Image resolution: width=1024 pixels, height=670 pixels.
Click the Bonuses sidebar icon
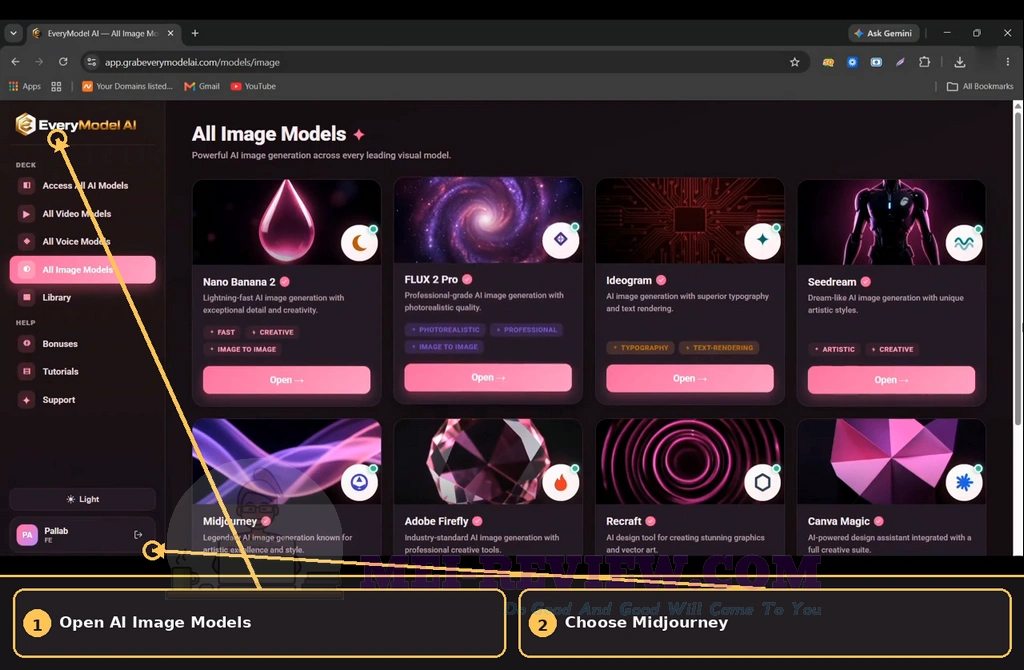27,343
